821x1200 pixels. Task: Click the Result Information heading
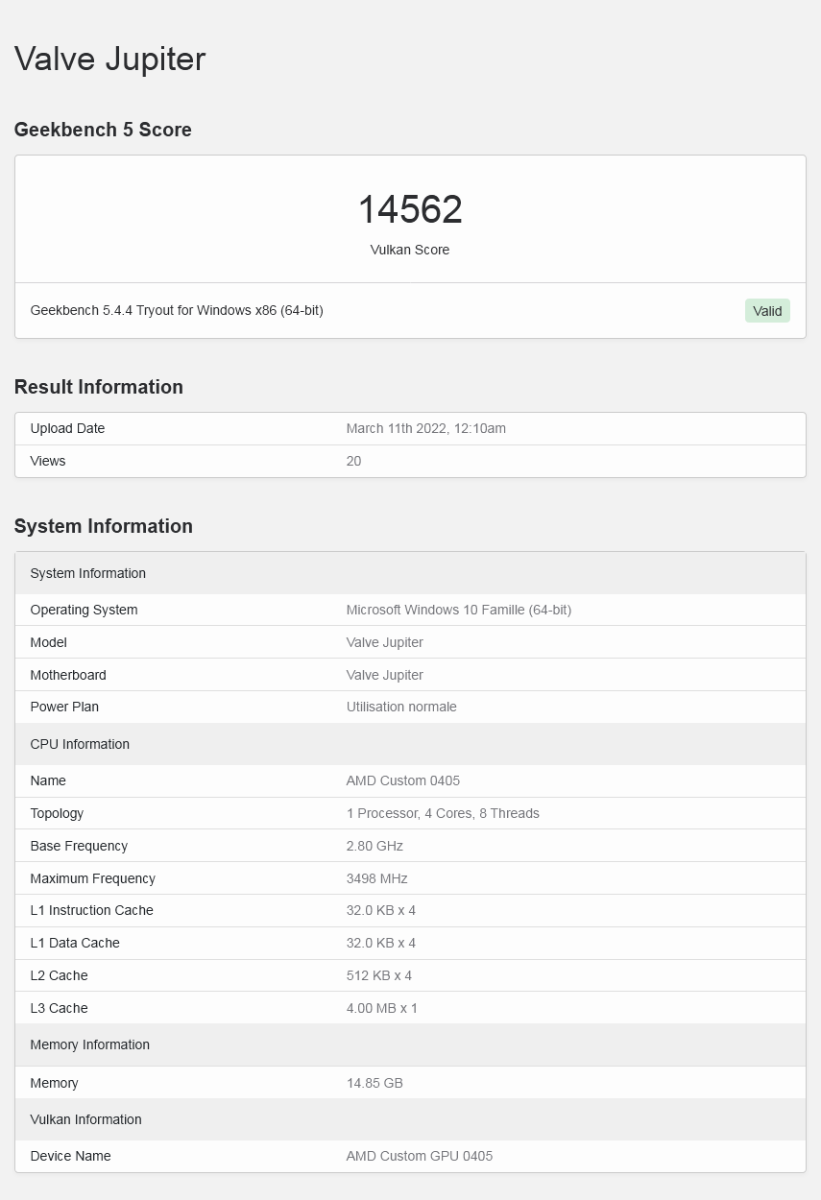98,387
